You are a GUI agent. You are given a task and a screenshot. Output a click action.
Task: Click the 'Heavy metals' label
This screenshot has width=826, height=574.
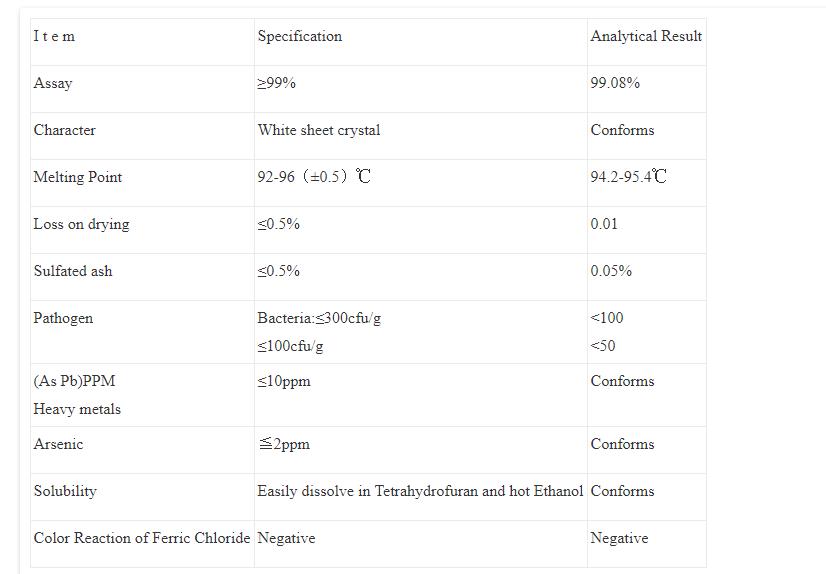[x=77, y=410]
